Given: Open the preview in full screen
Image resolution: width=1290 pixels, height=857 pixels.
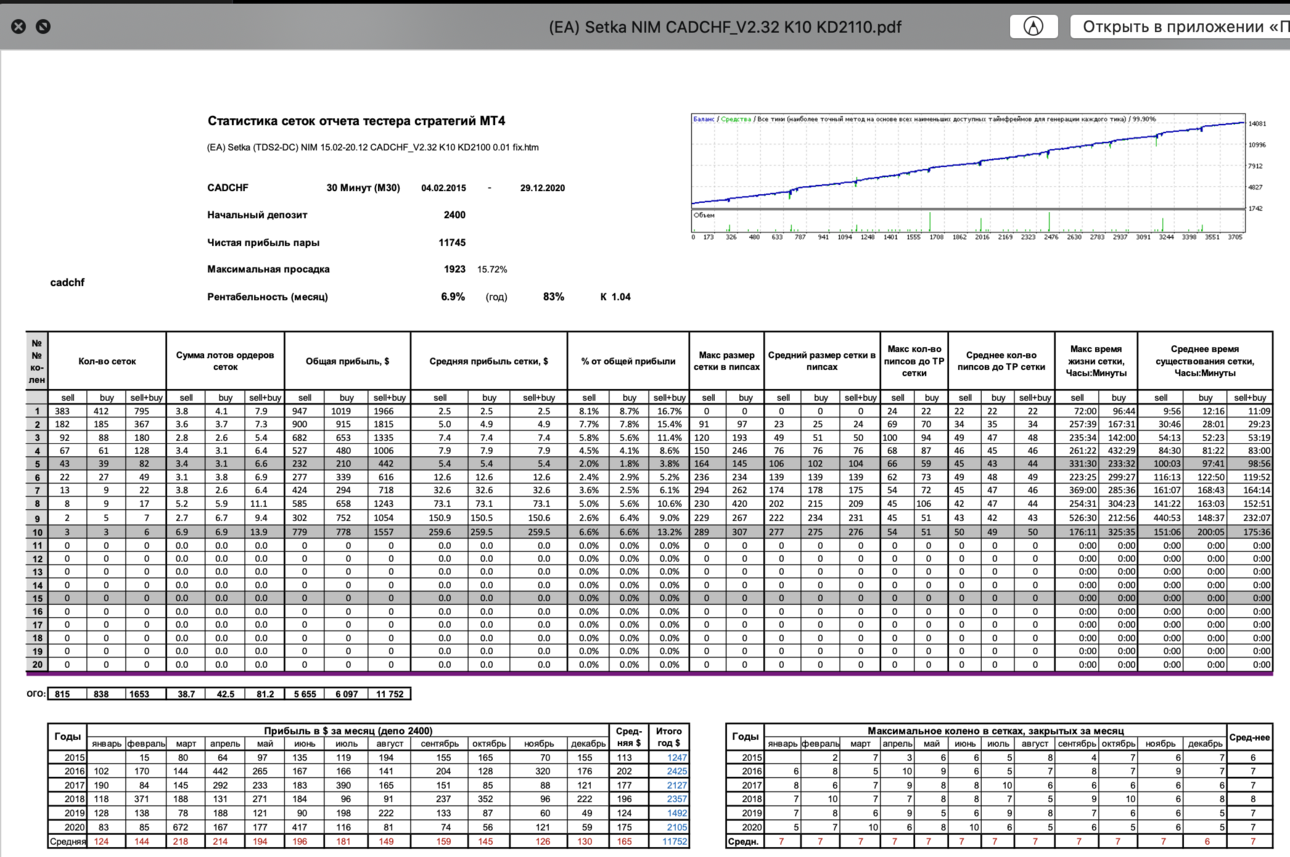Looking at the screenshot, I should tap(43, 27).
